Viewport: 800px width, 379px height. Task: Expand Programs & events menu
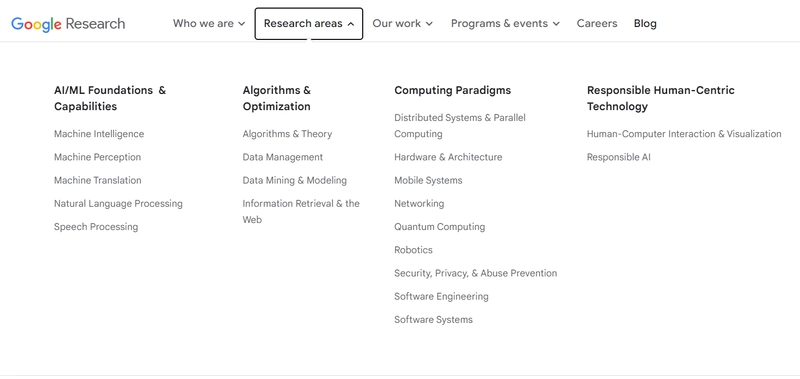(x=505, y=23)
